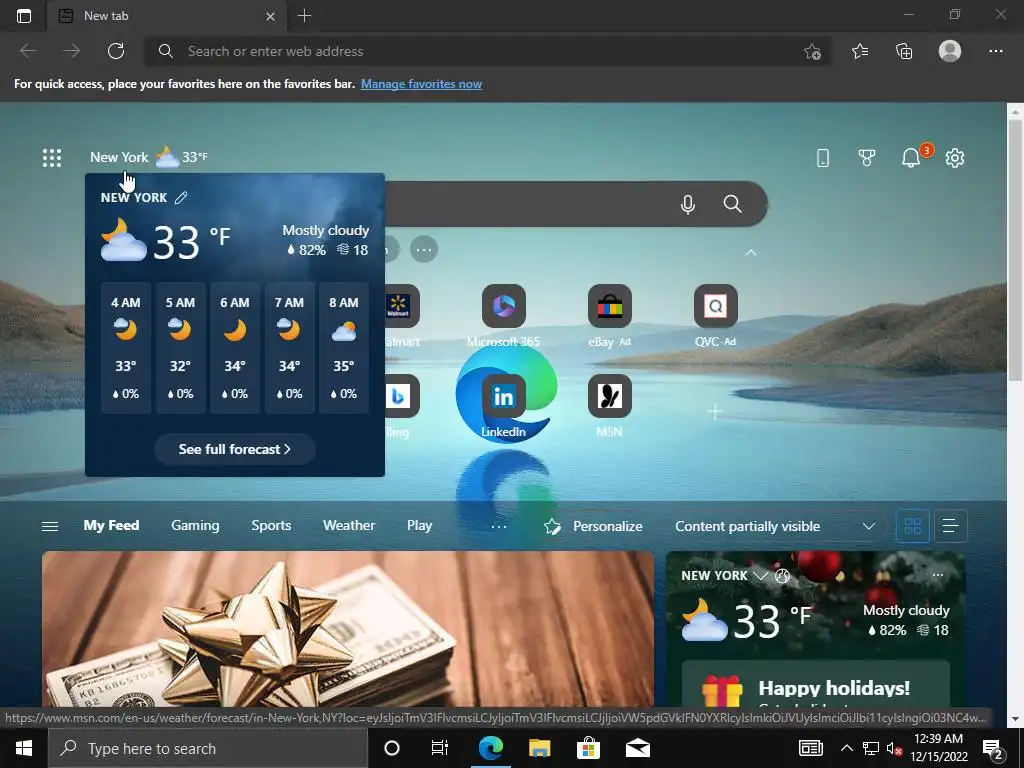Add this page to favorites star
The image size is (1024, 768).
(812, 51)
